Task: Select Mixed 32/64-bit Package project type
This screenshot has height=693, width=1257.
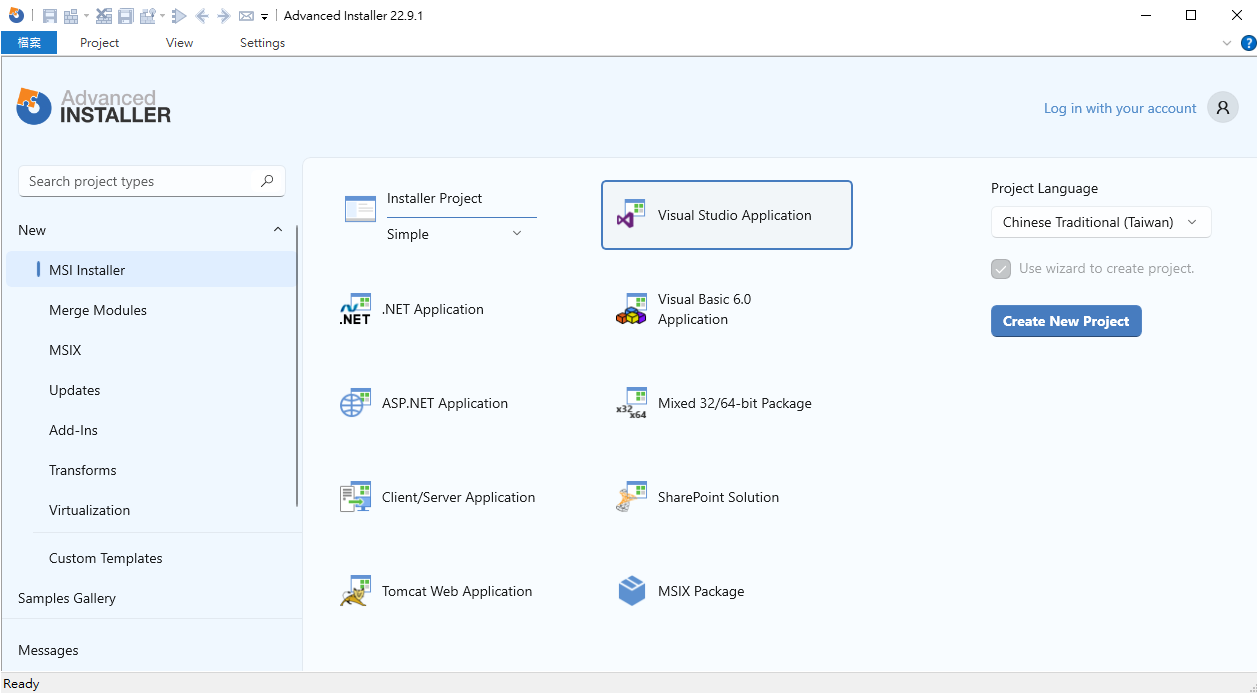Action: pyautogui.click(x=714, y=403)
